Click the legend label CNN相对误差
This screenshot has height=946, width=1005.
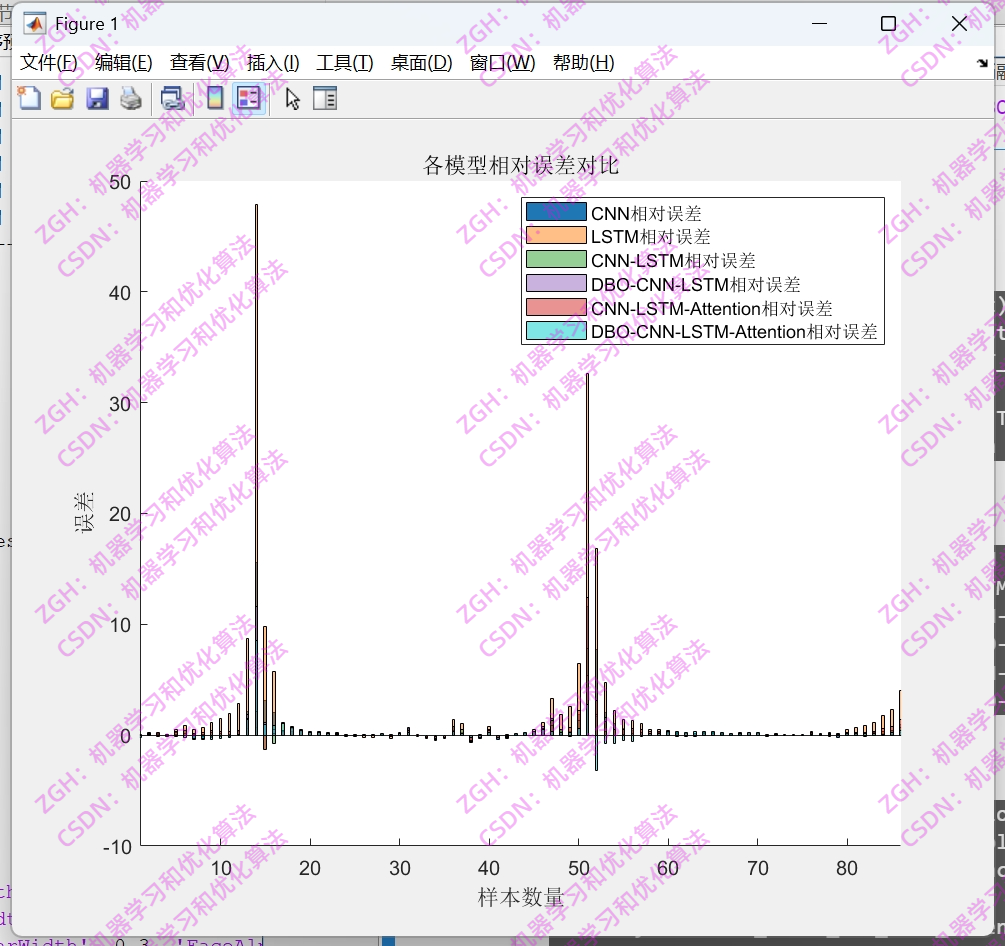pyautogui.click(x=646, y=213)
